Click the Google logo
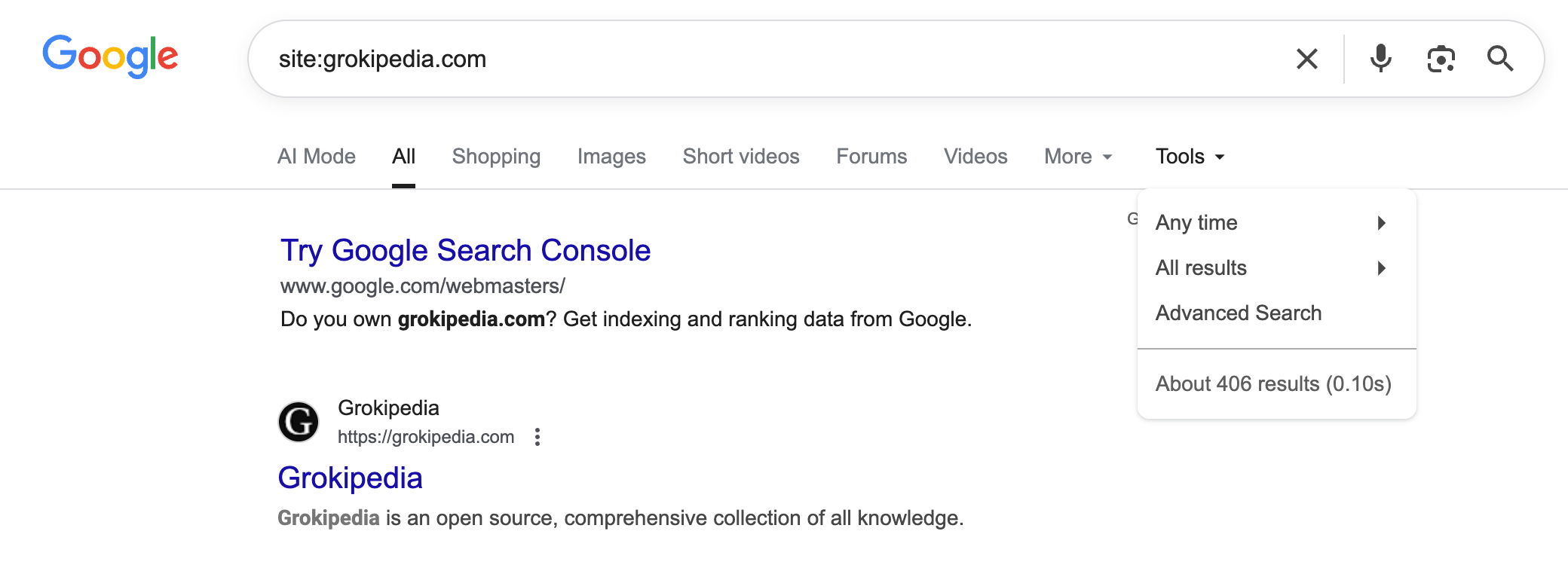This screenshot has width=1568, height=571. click(110, 56)
